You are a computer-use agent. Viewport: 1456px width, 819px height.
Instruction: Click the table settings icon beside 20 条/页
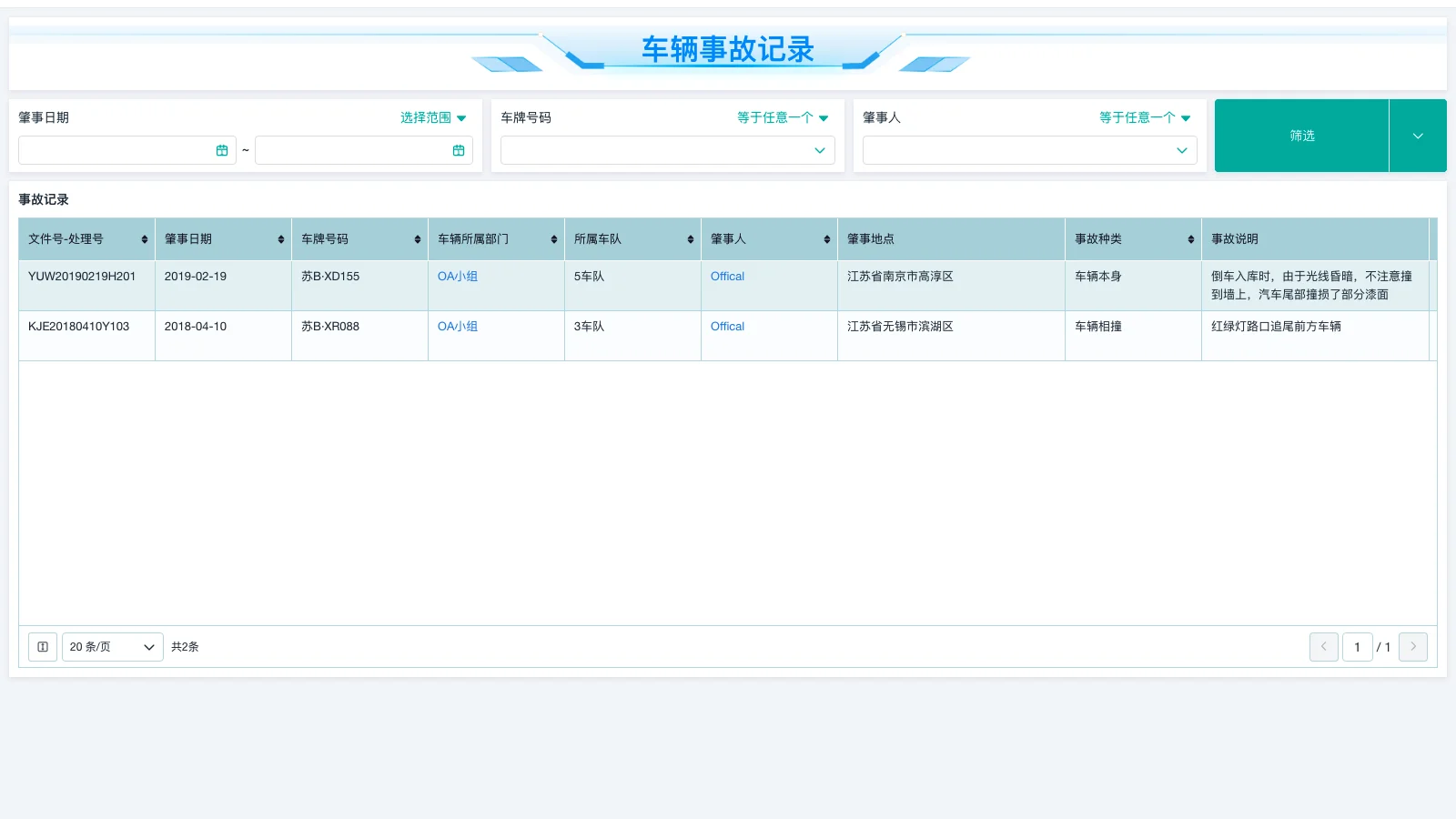[42, 646]
